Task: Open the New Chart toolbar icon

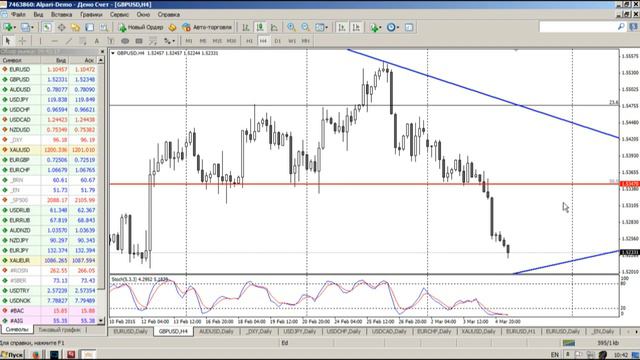Action: point(8,27)
